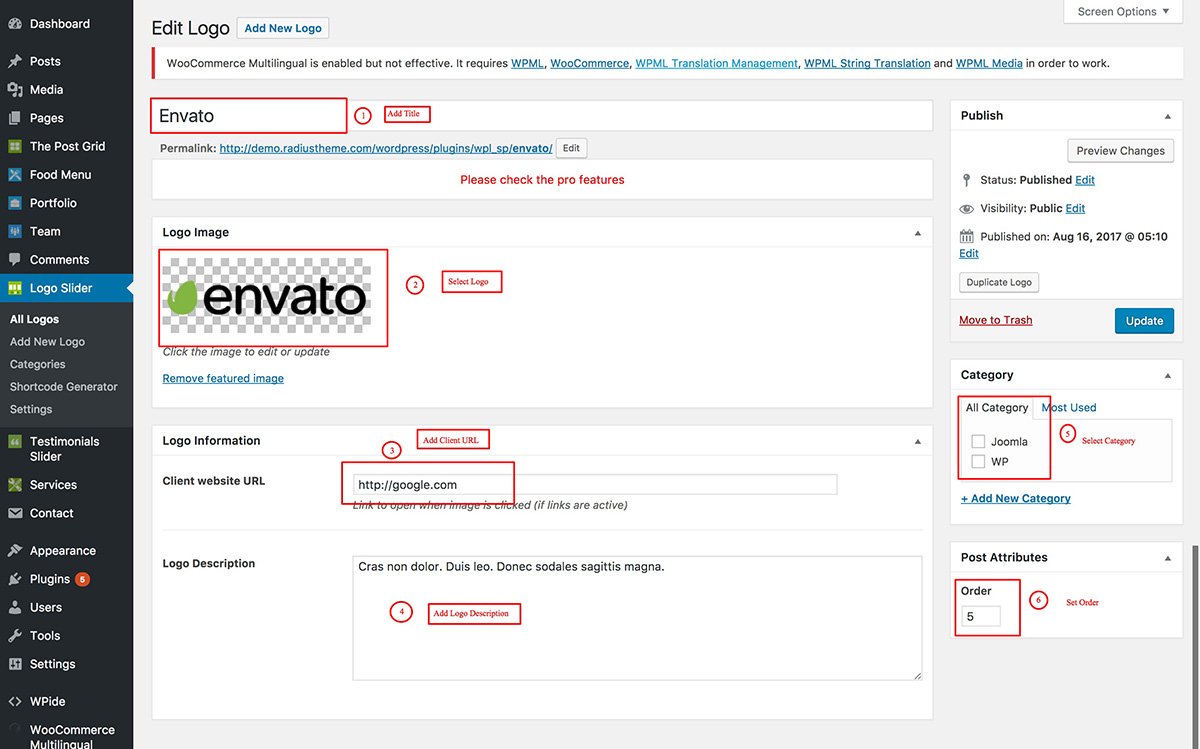
Task: Open Add New Logo submenu item
Action: coord(47,342)
